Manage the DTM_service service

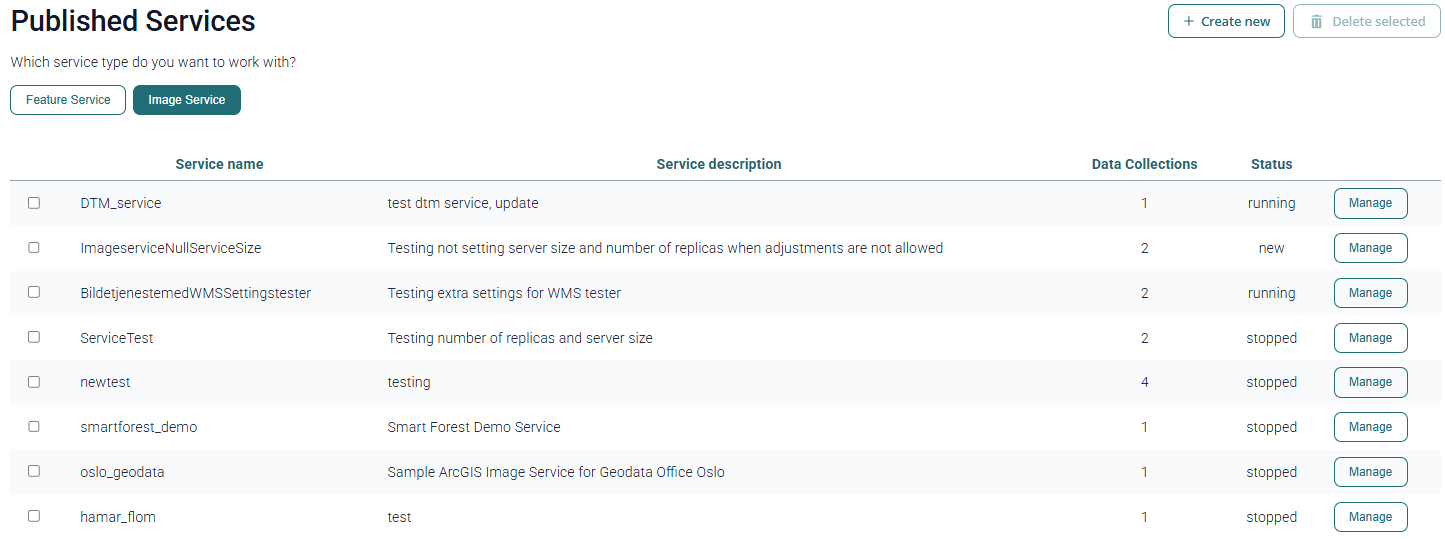click(x=1370, y=203)
